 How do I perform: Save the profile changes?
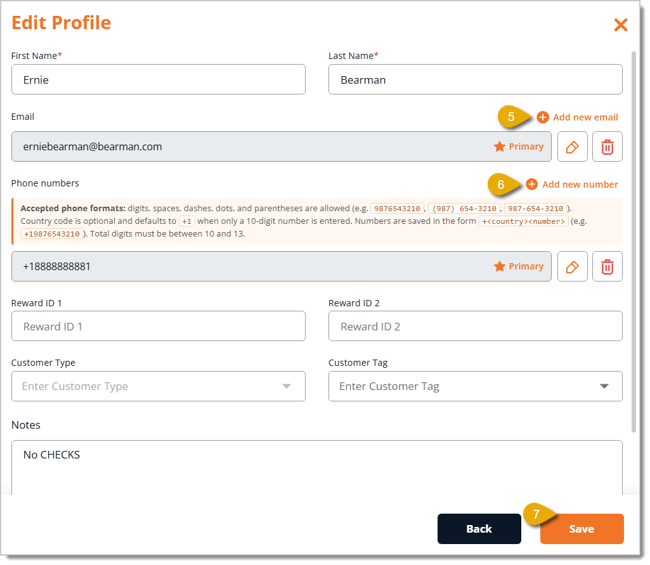(582, 529)
